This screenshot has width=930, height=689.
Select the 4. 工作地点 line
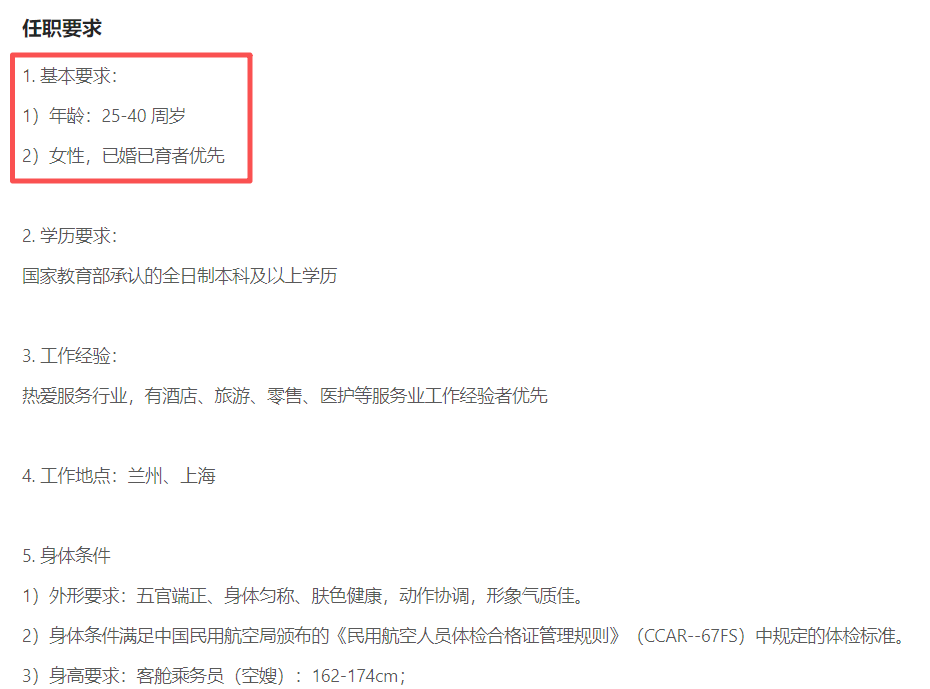(x=119, y=476)
